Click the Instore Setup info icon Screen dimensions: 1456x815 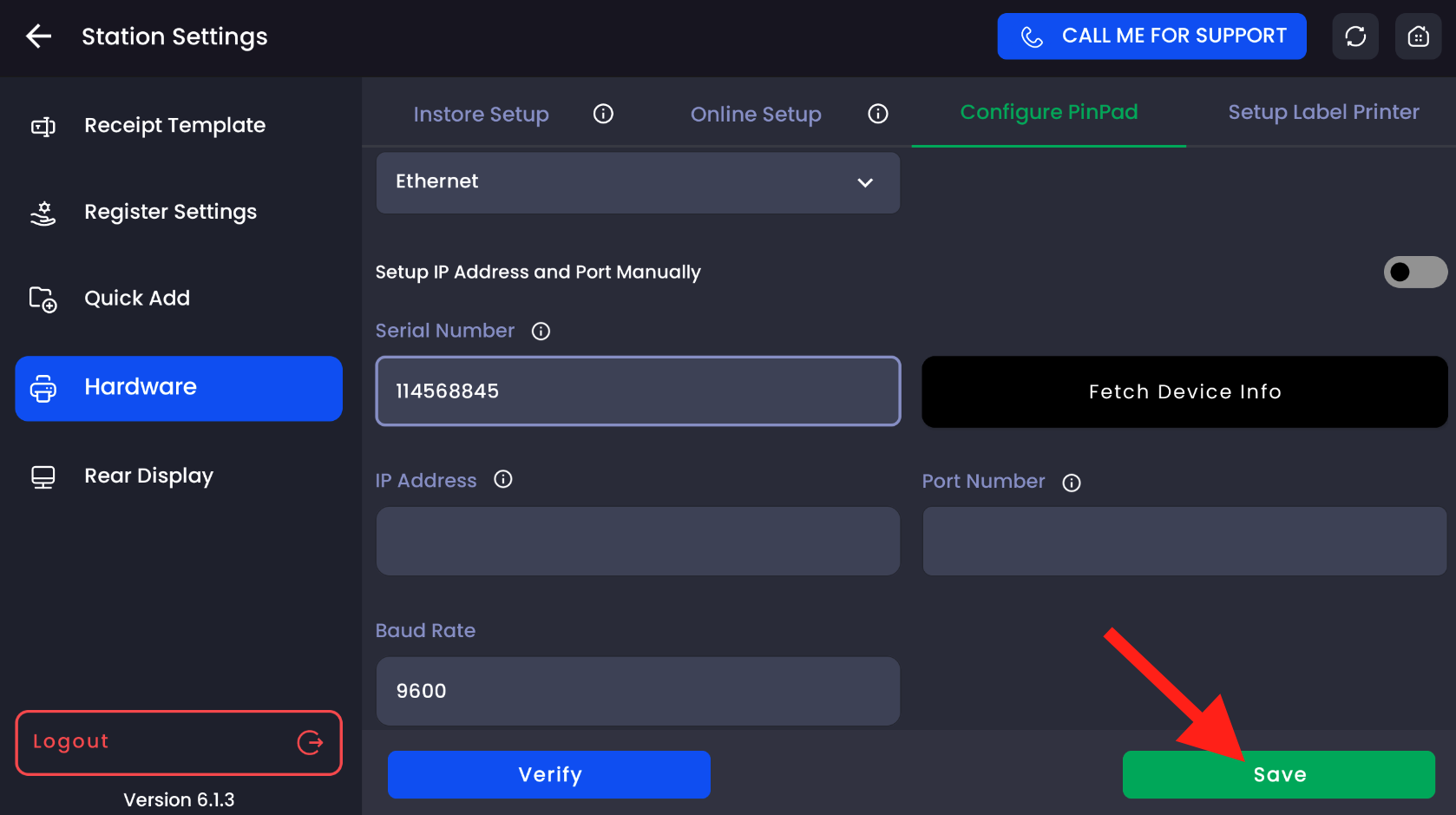tap(603, 114)
